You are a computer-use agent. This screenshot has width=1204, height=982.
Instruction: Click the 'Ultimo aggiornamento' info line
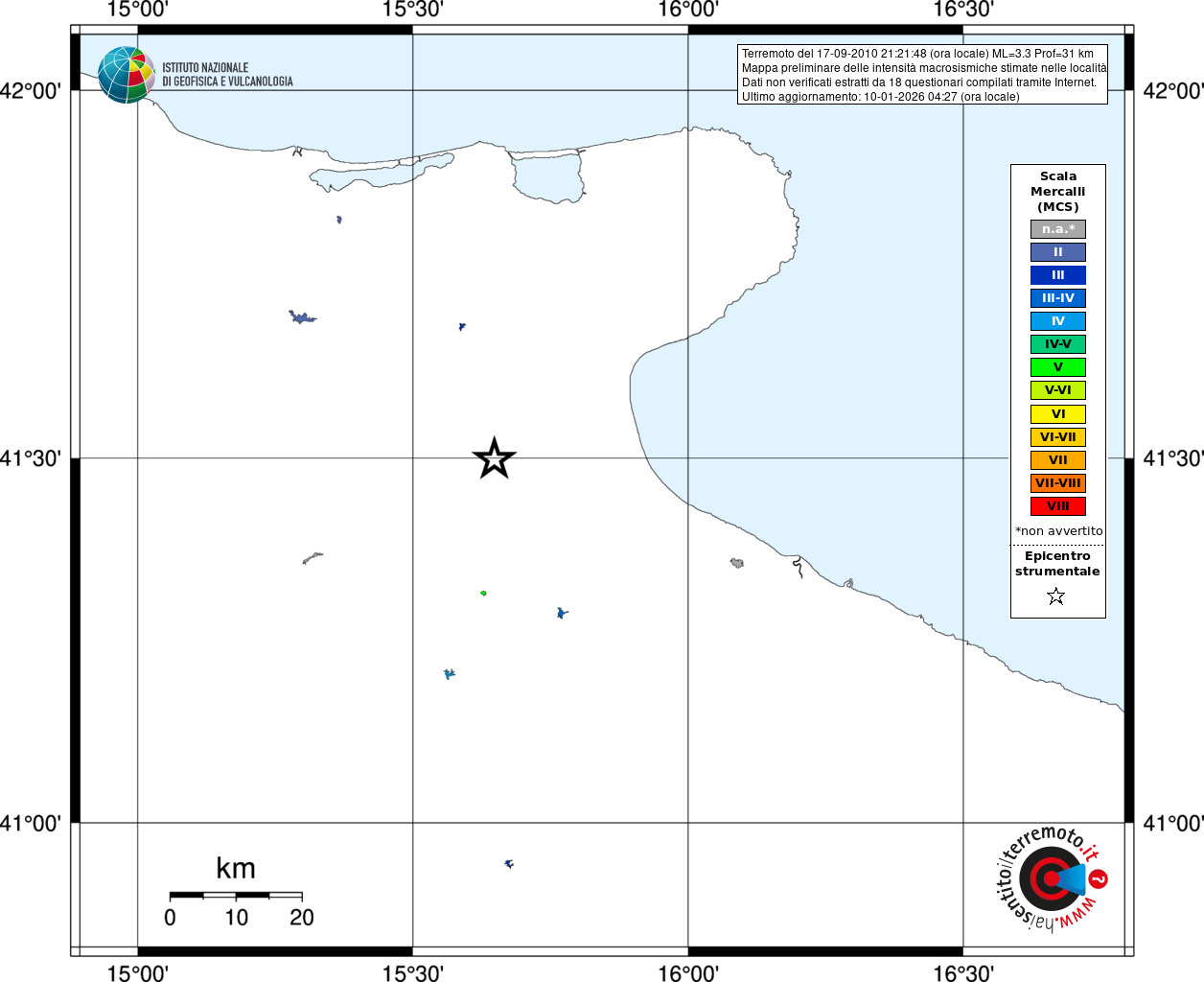click(x=880, y=97)
